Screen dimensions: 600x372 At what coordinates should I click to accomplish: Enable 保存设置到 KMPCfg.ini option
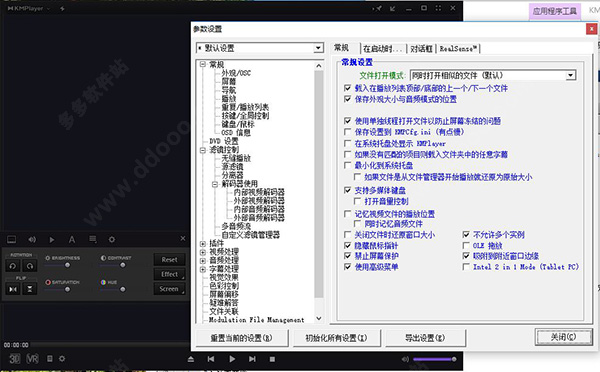347,132
